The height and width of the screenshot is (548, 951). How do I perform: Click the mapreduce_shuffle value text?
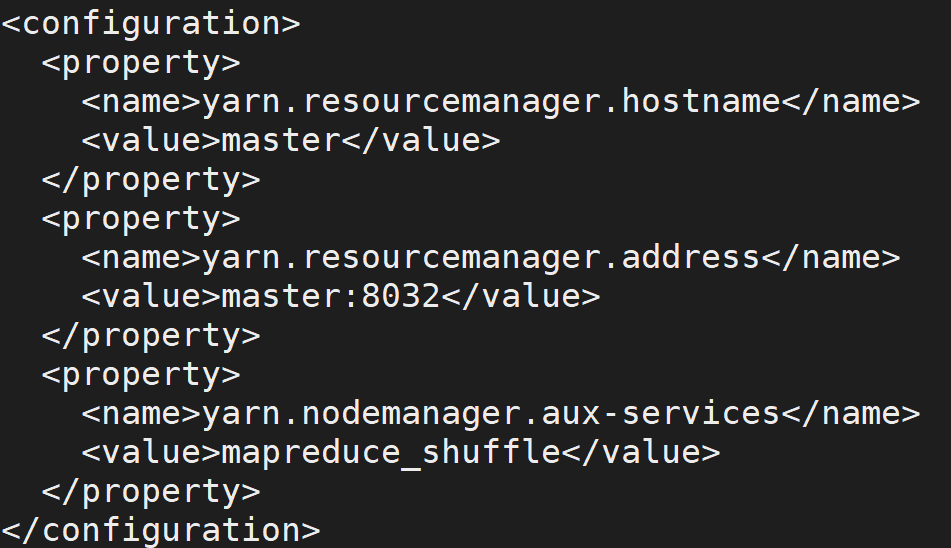coord(391,453)
